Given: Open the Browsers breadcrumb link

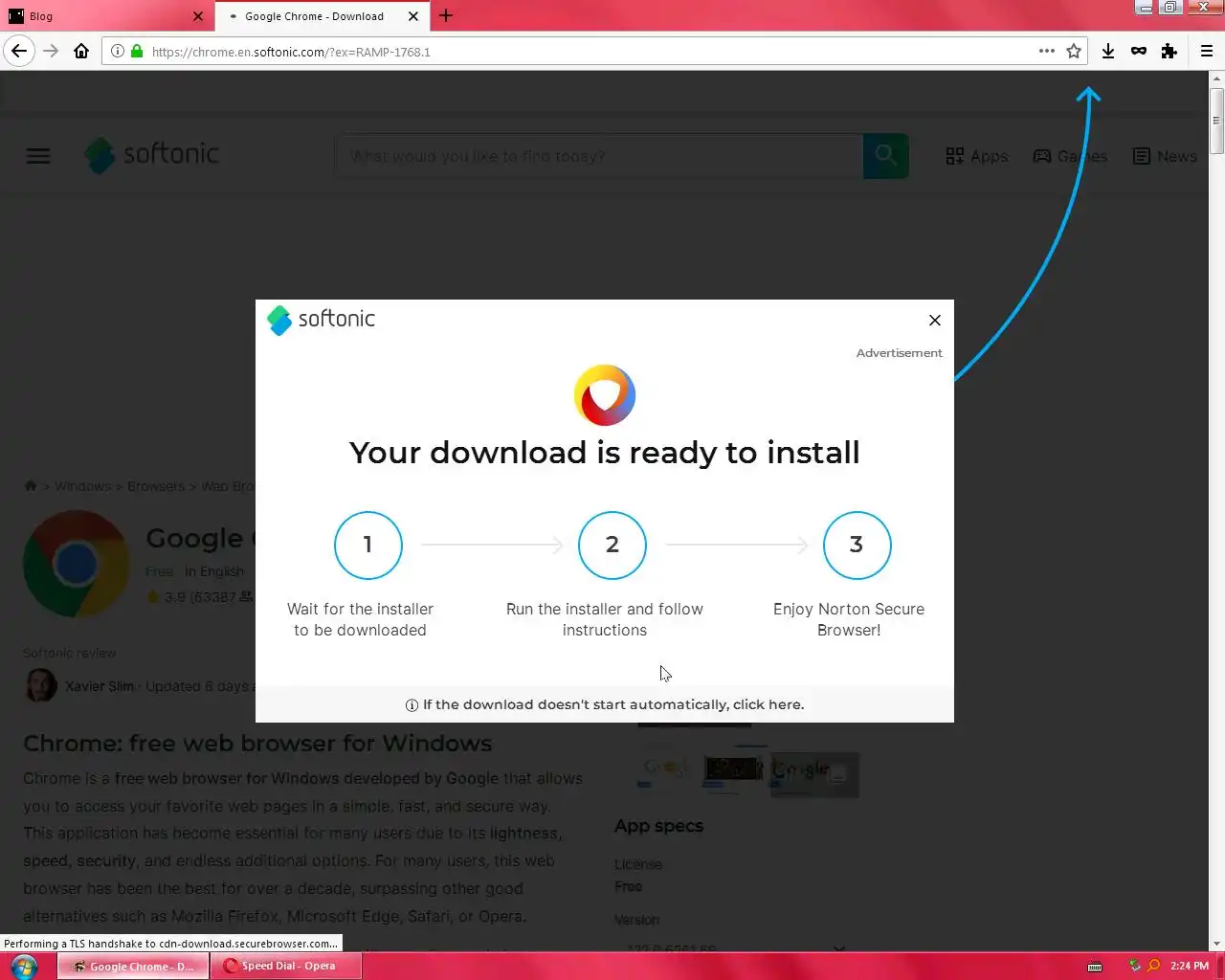Looking at the screenshot, I should pyautogui.click(x=156, y=486).
